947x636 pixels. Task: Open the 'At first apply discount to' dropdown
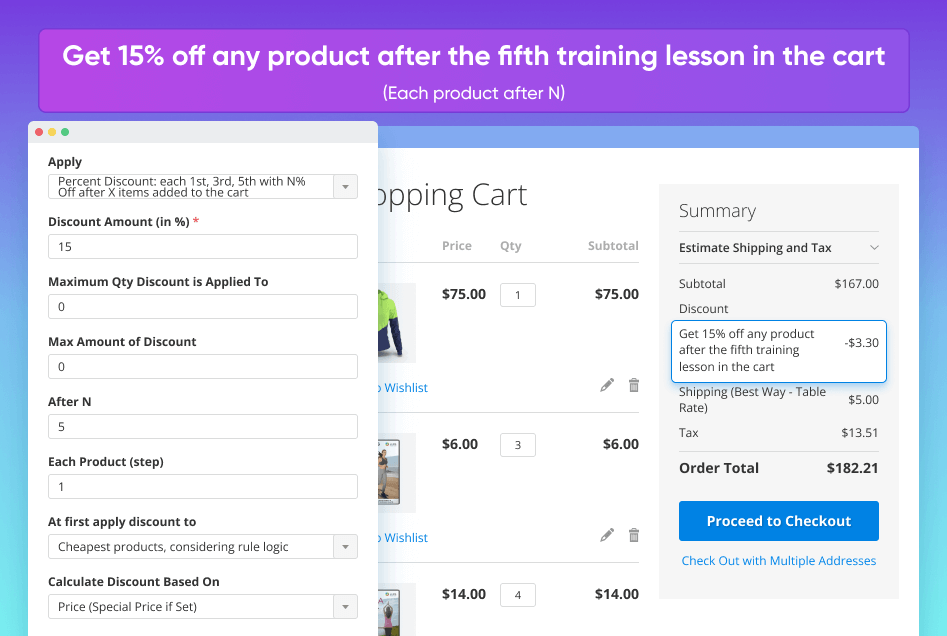[345, 547]
